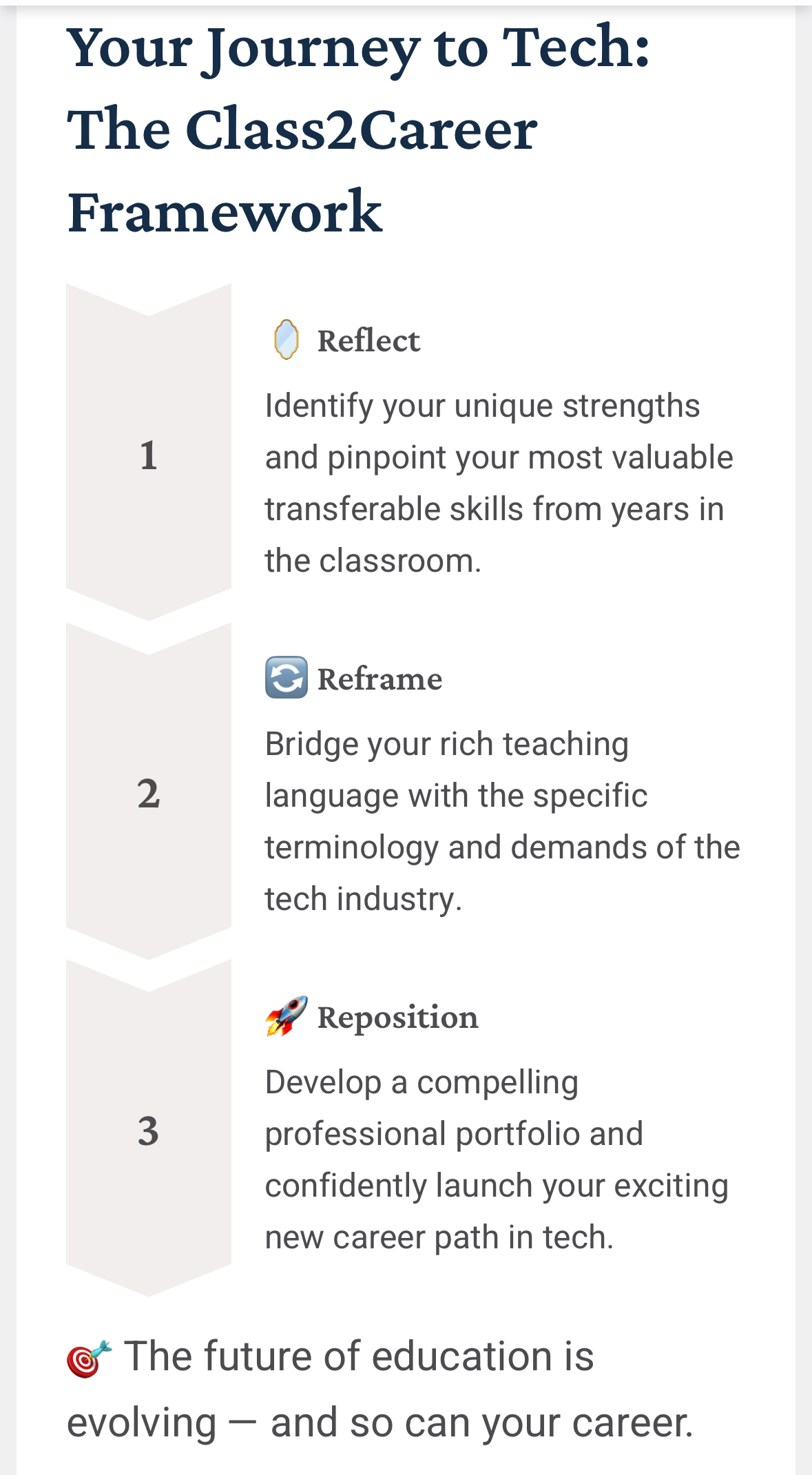The width and height of the screenshot is (812, 1475).
Task: Click the "Identify your unique strengths" line
Action: pyautogui.click(x=482, y=406)
